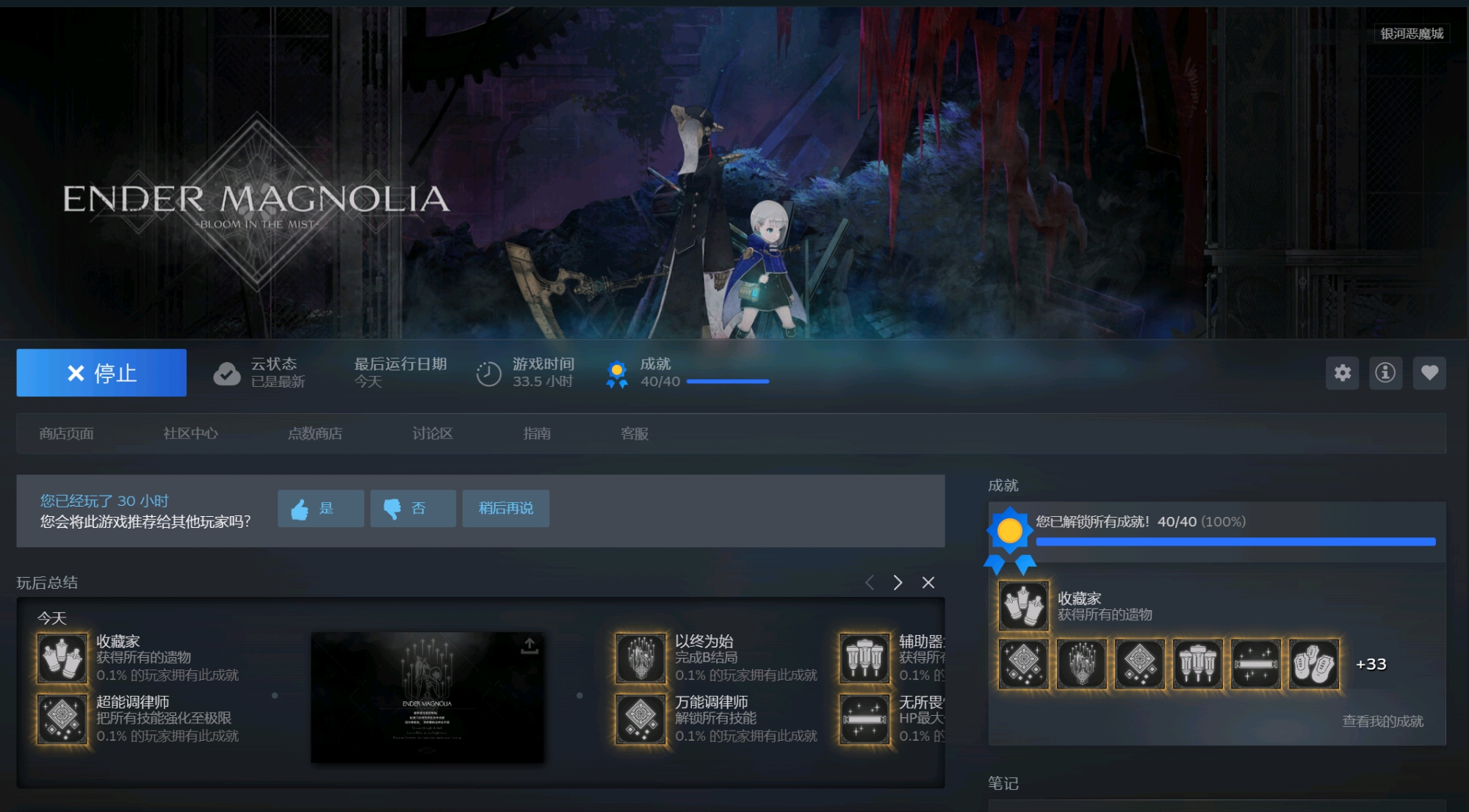Click the achievements panel 100% progress bar
Viewport: 1469px width, 812px height.
click(1235, 542)
